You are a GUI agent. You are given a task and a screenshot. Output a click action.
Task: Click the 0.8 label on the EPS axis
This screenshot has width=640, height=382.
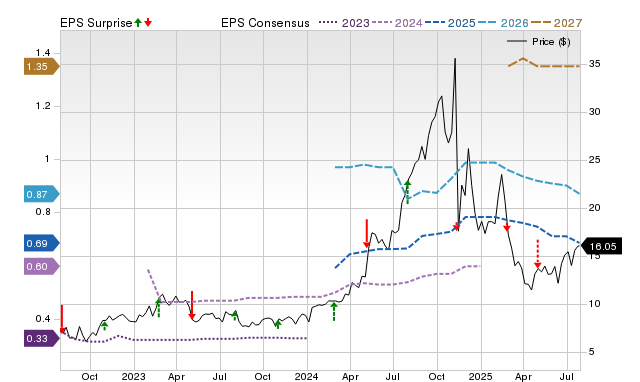[43, 212]
